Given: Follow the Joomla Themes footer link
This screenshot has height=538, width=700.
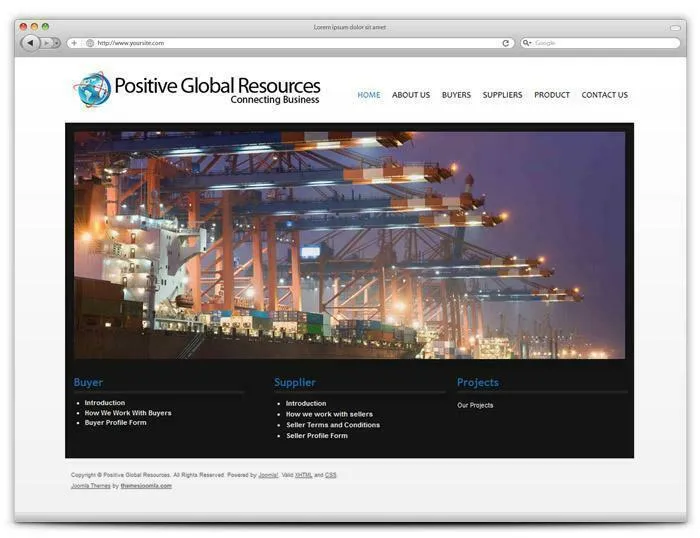Looking at the screenshot, I should 91,485.
